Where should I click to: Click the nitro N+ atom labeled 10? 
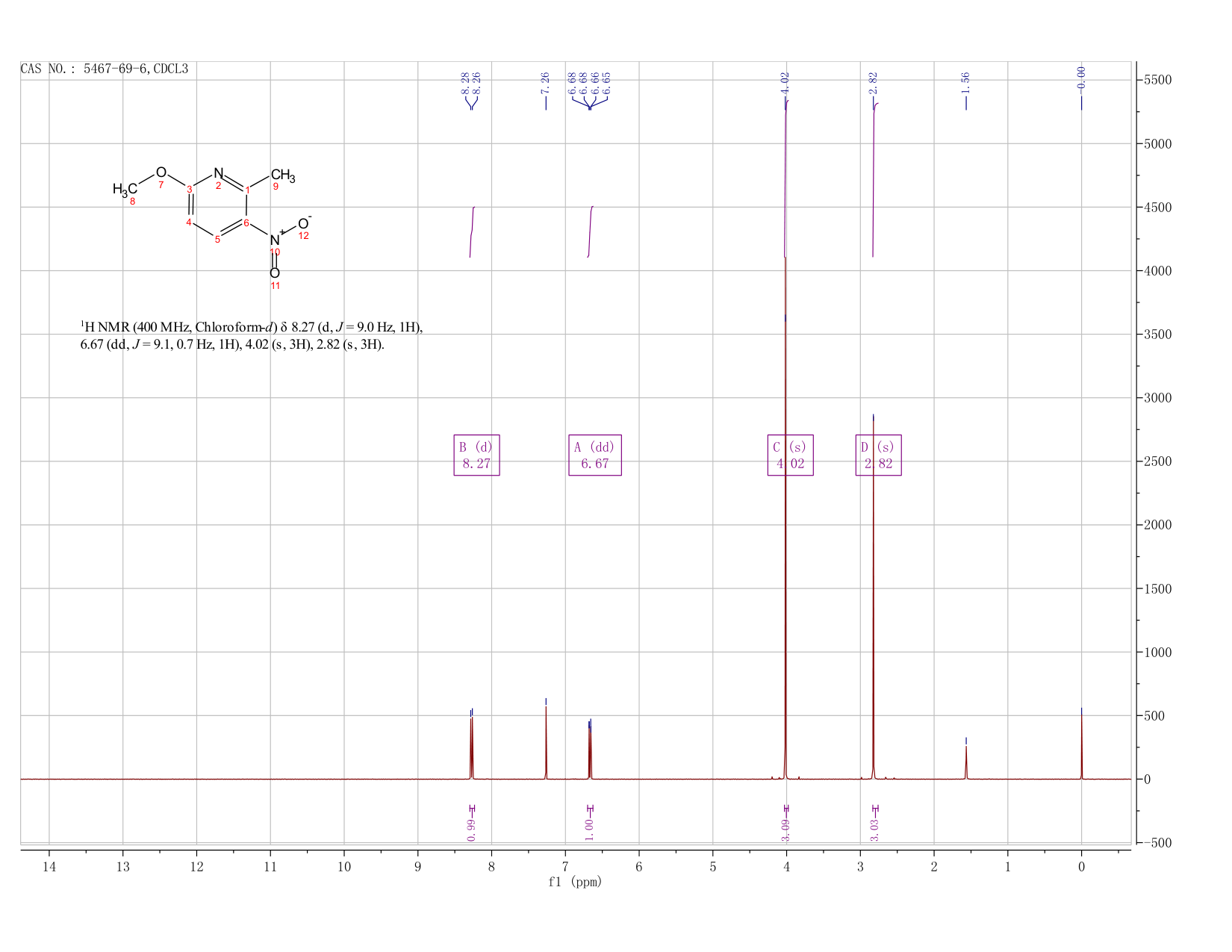[x=276, y=239]
